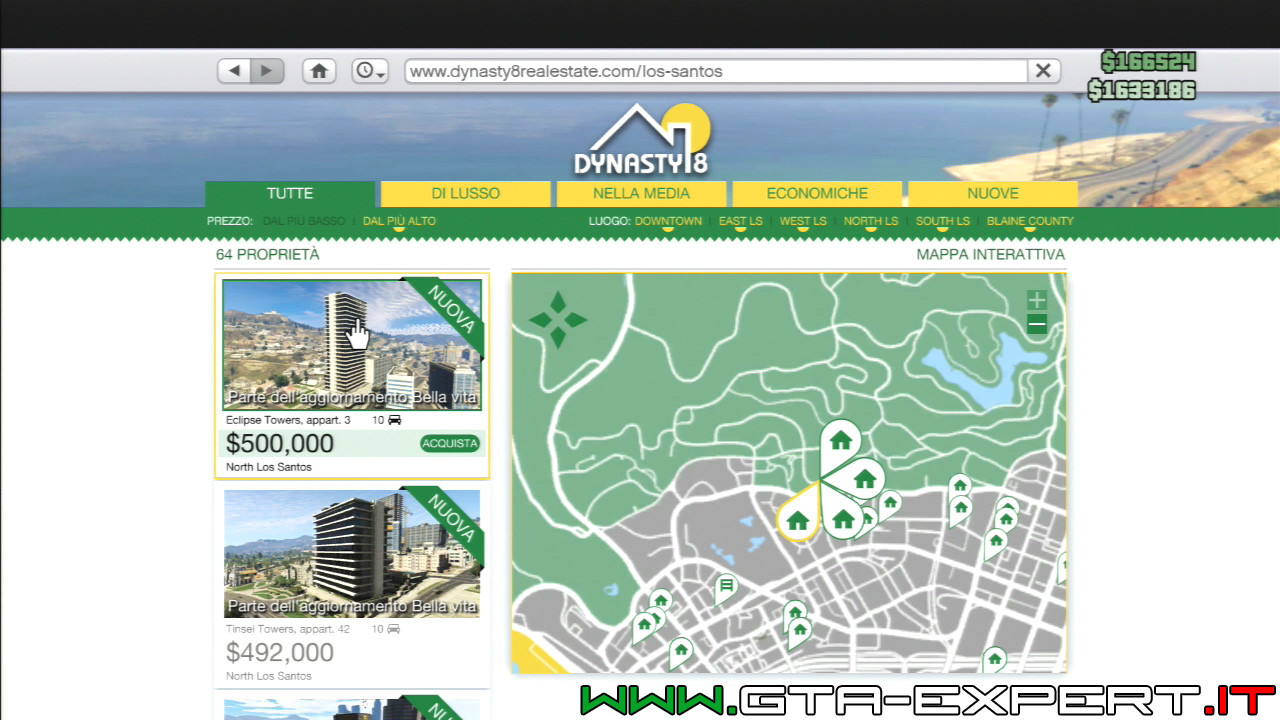The height and width of the screenshot is (720, 1280).
Task: Click the dynasty8realestate.com address bar
Action: click(x=715, y=71)
